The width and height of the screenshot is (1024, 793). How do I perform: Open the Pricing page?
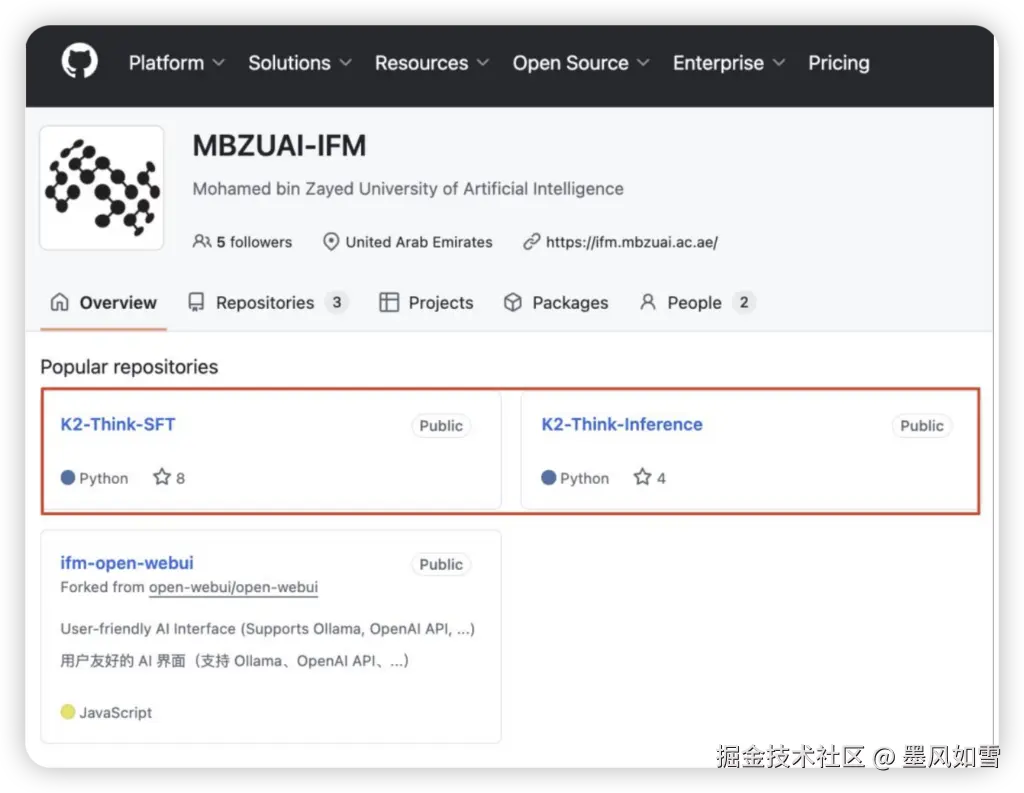pyautogui.click(x=839, y=63)
